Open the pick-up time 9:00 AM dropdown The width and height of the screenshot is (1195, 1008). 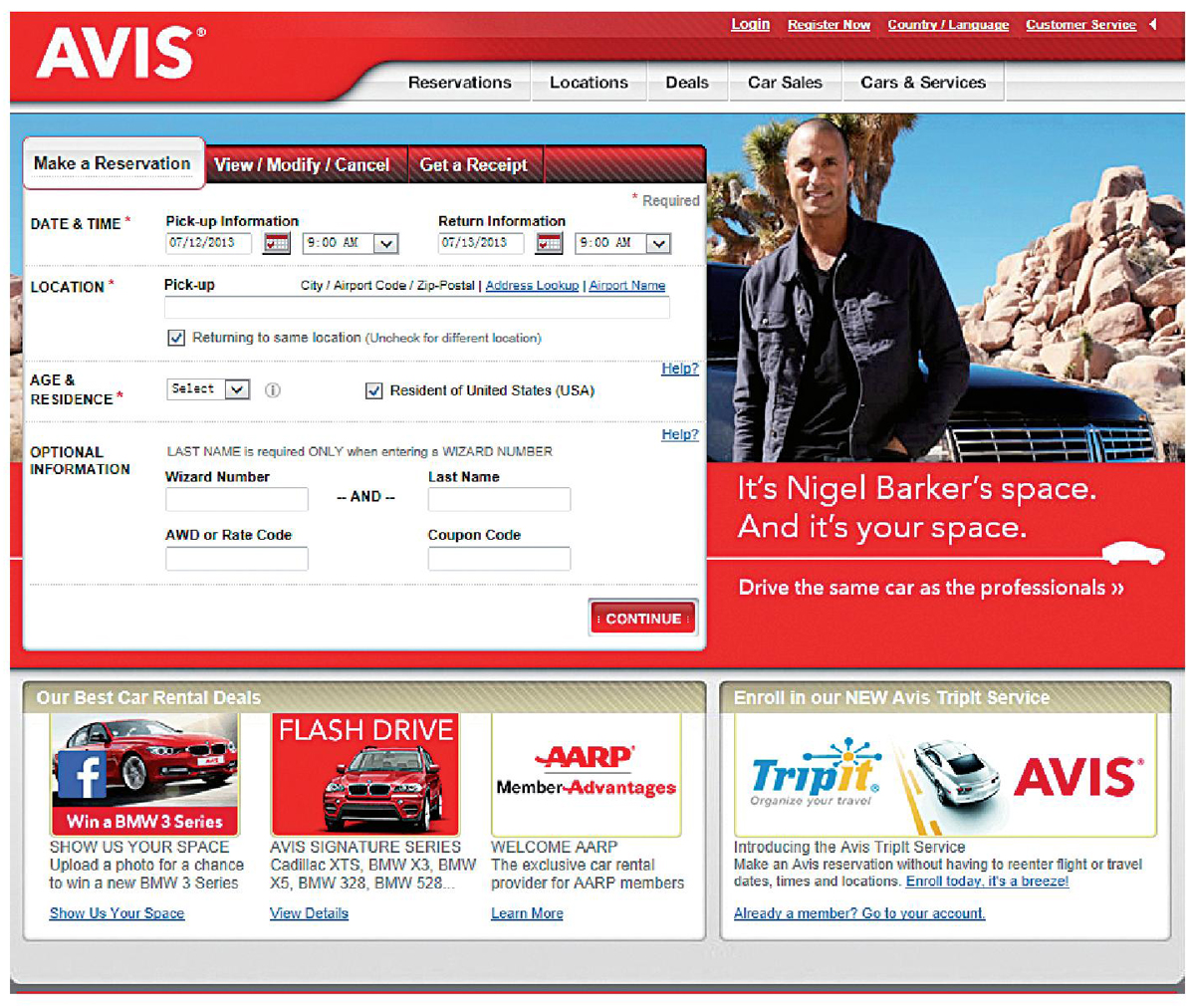click(351, 243)
